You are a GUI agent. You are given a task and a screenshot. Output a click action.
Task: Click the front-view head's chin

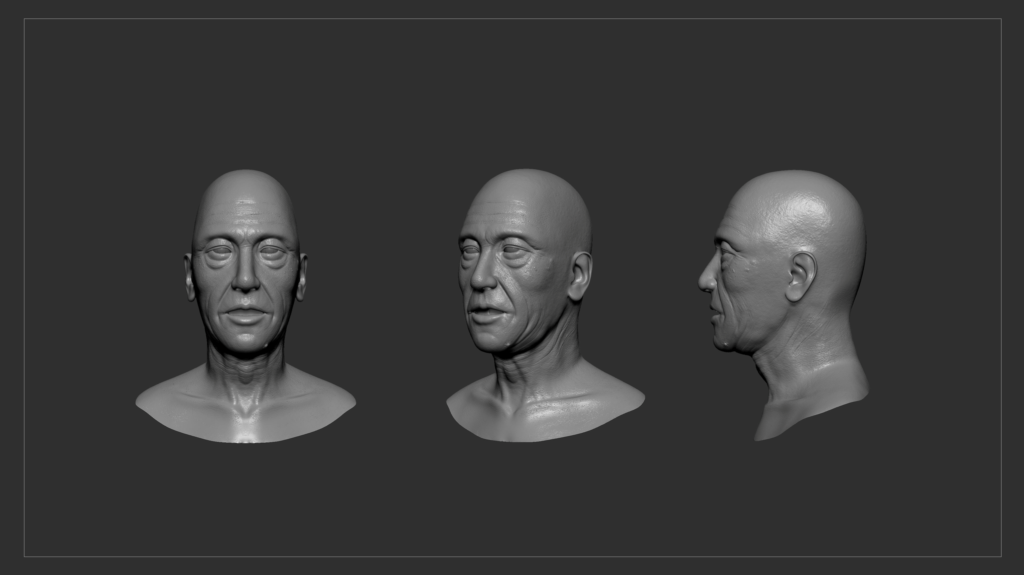pos(245,342)
